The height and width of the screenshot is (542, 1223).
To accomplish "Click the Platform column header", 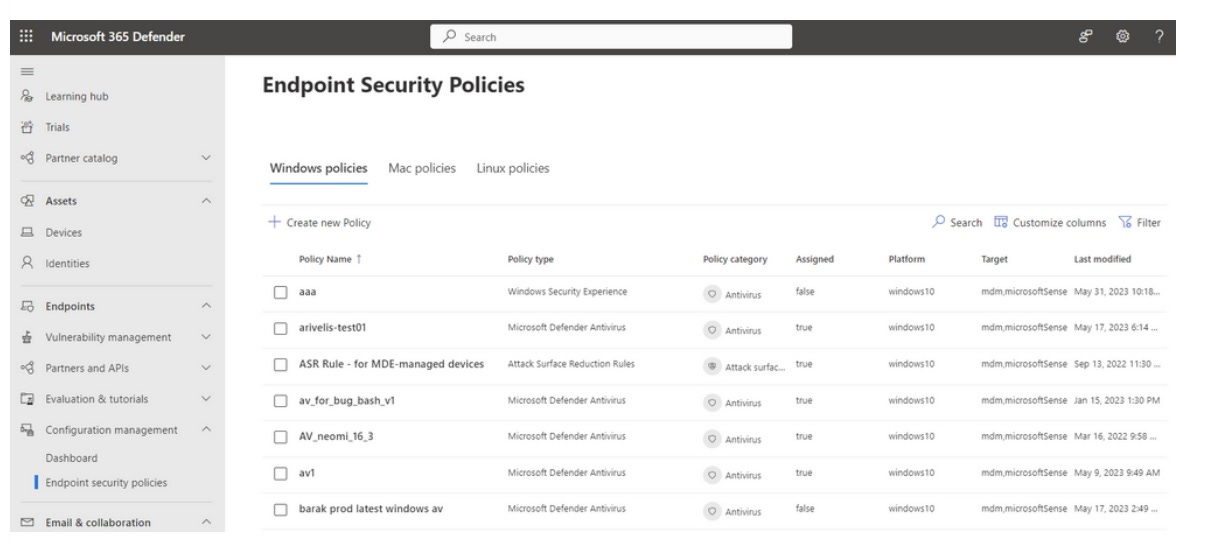I will (x=906, y=260).
